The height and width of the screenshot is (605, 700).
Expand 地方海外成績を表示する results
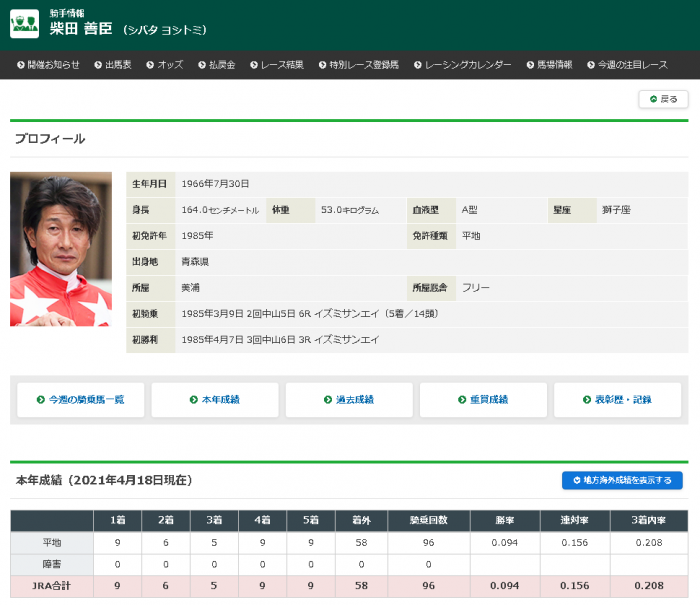[622, 481]
